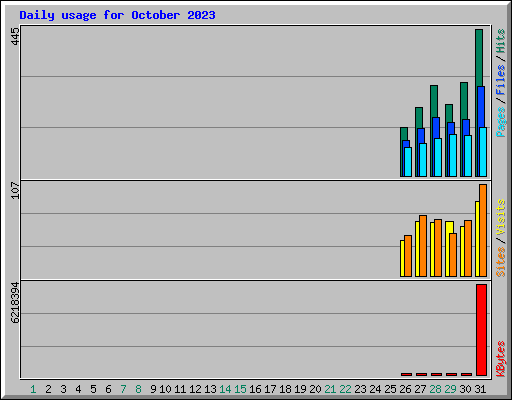Click day 15 on the x-axis
The width and height of the screenshot is (512, 400).
240,389
